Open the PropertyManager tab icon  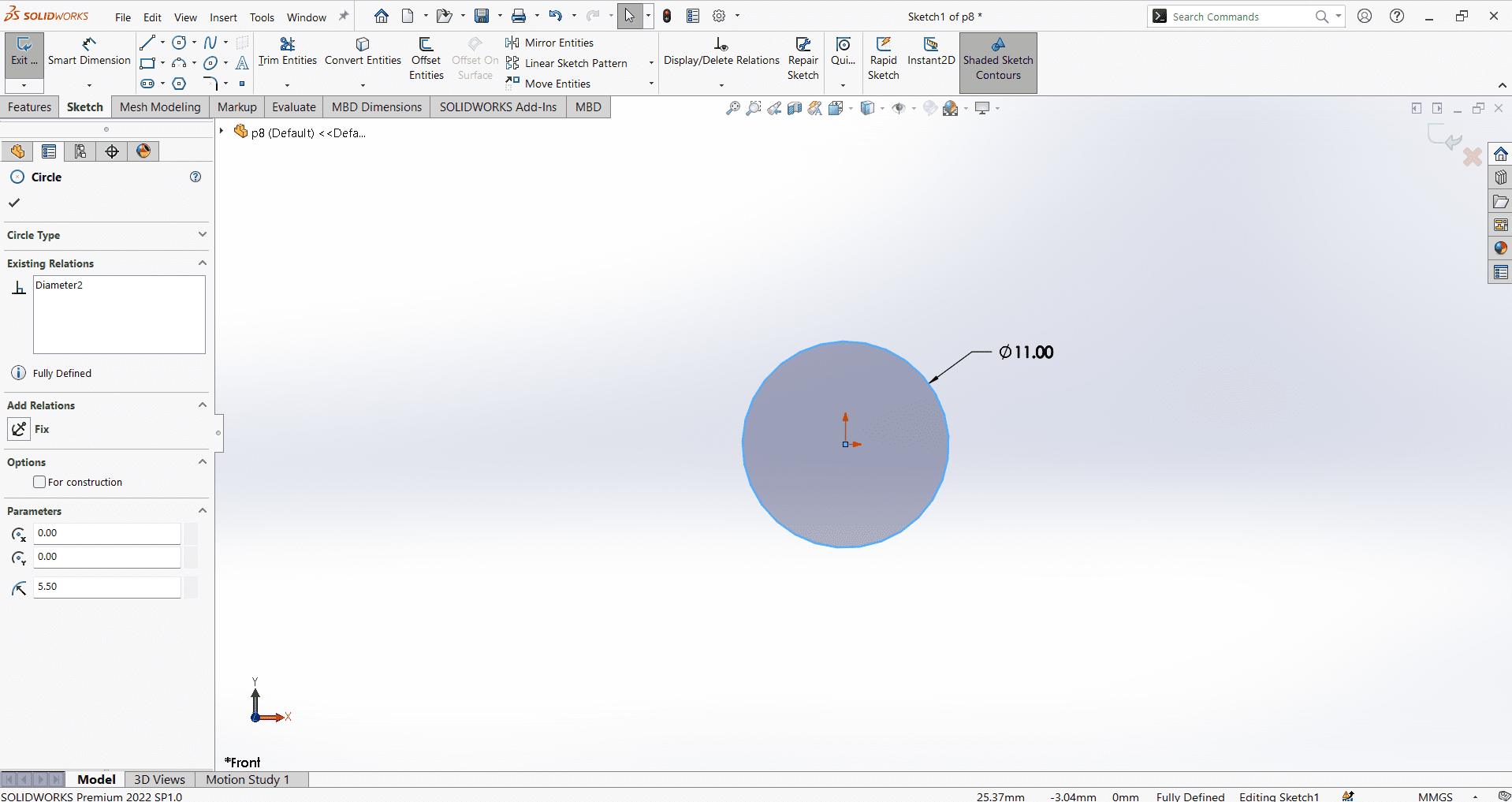[x=49, y=151]
